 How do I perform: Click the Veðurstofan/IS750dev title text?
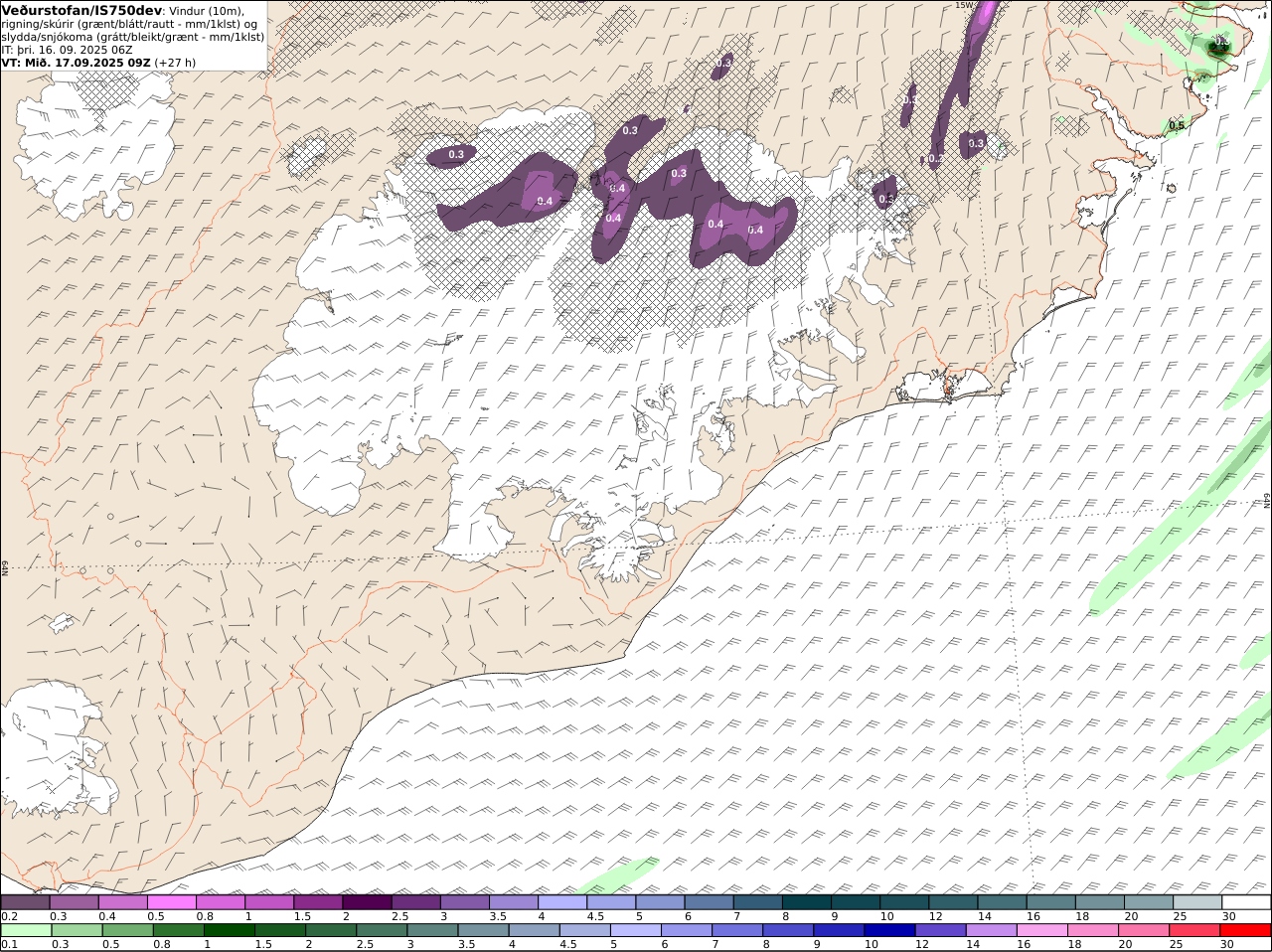(x=81, y=10)
